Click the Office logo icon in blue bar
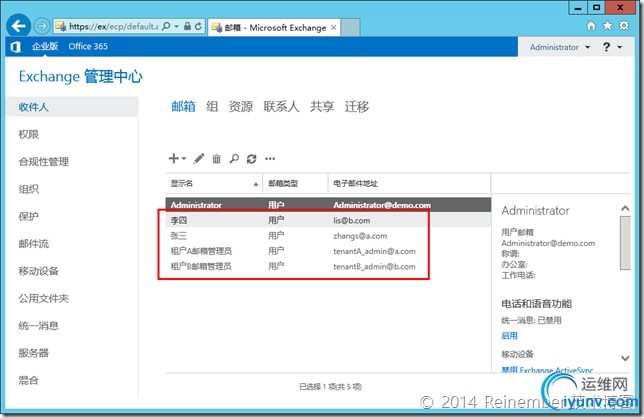The image size is (644, 418). [x=15, y=47]
